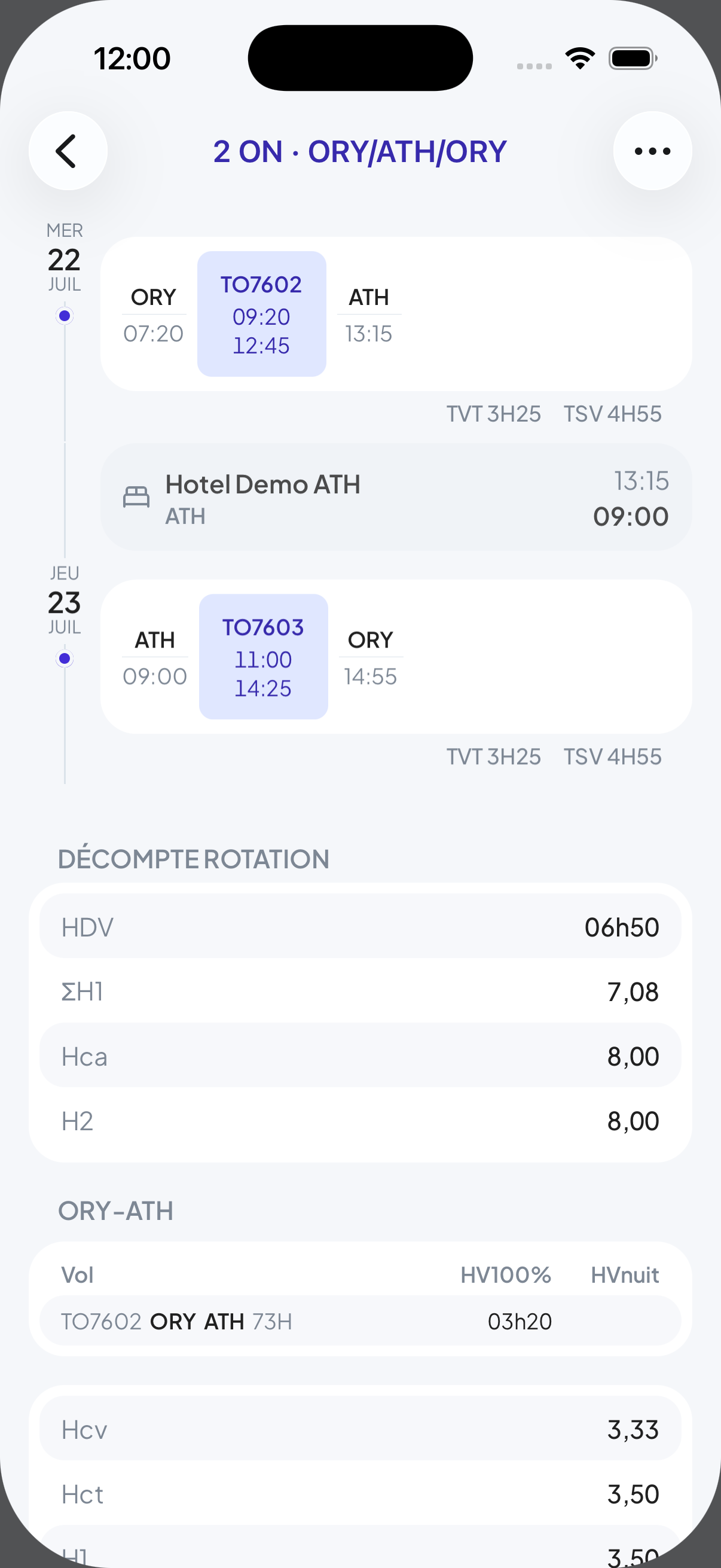Select the Hca 8,00 row
Screen dimensions: 721x1568
(360, 1055)
